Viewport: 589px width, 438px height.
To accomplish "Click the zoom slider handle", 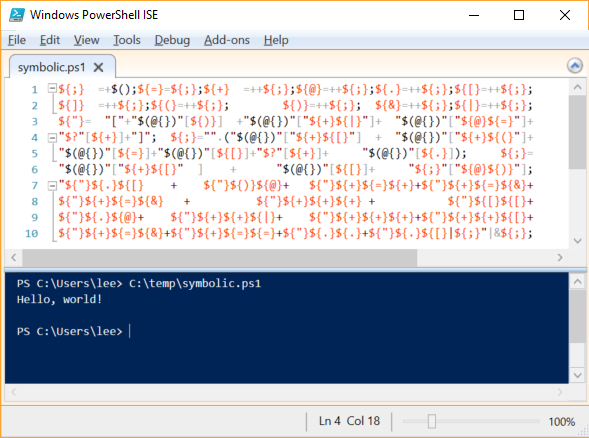I will [432, 421].
